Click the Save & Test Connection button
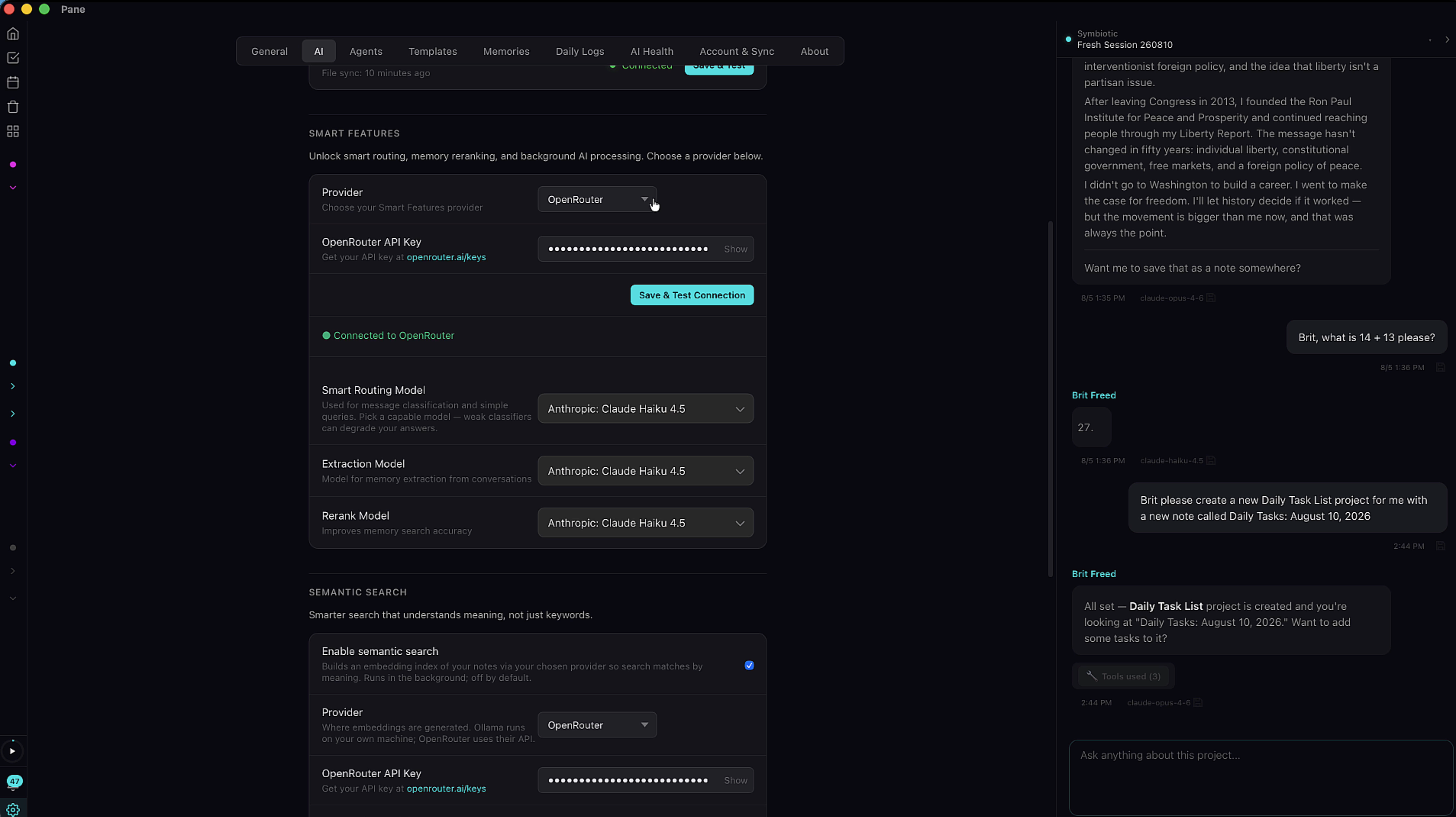Screen dimensions: 1456x817 [692, 295]
